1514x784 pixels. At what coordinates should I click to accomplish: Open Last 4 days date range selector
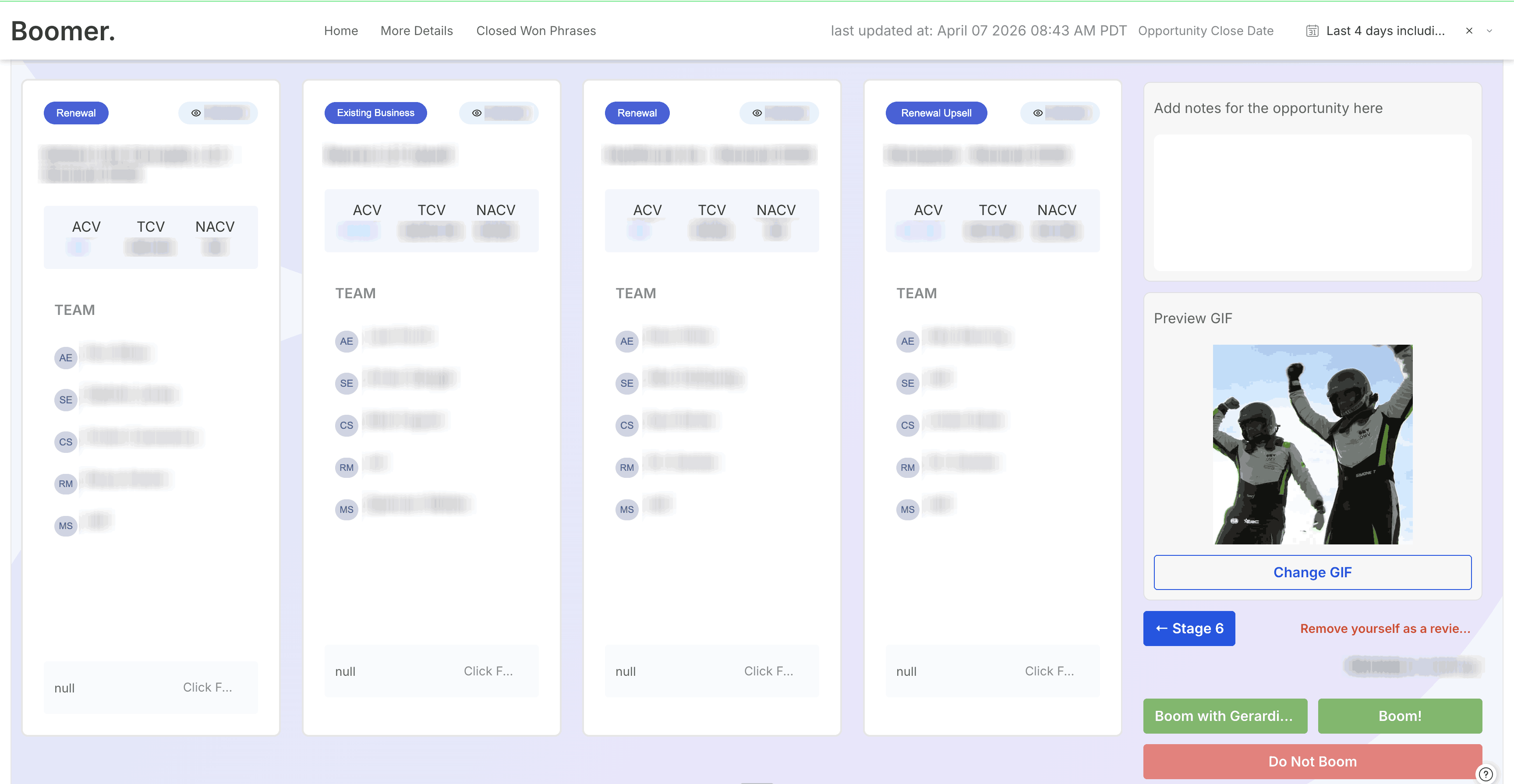tap(1385, 31)
